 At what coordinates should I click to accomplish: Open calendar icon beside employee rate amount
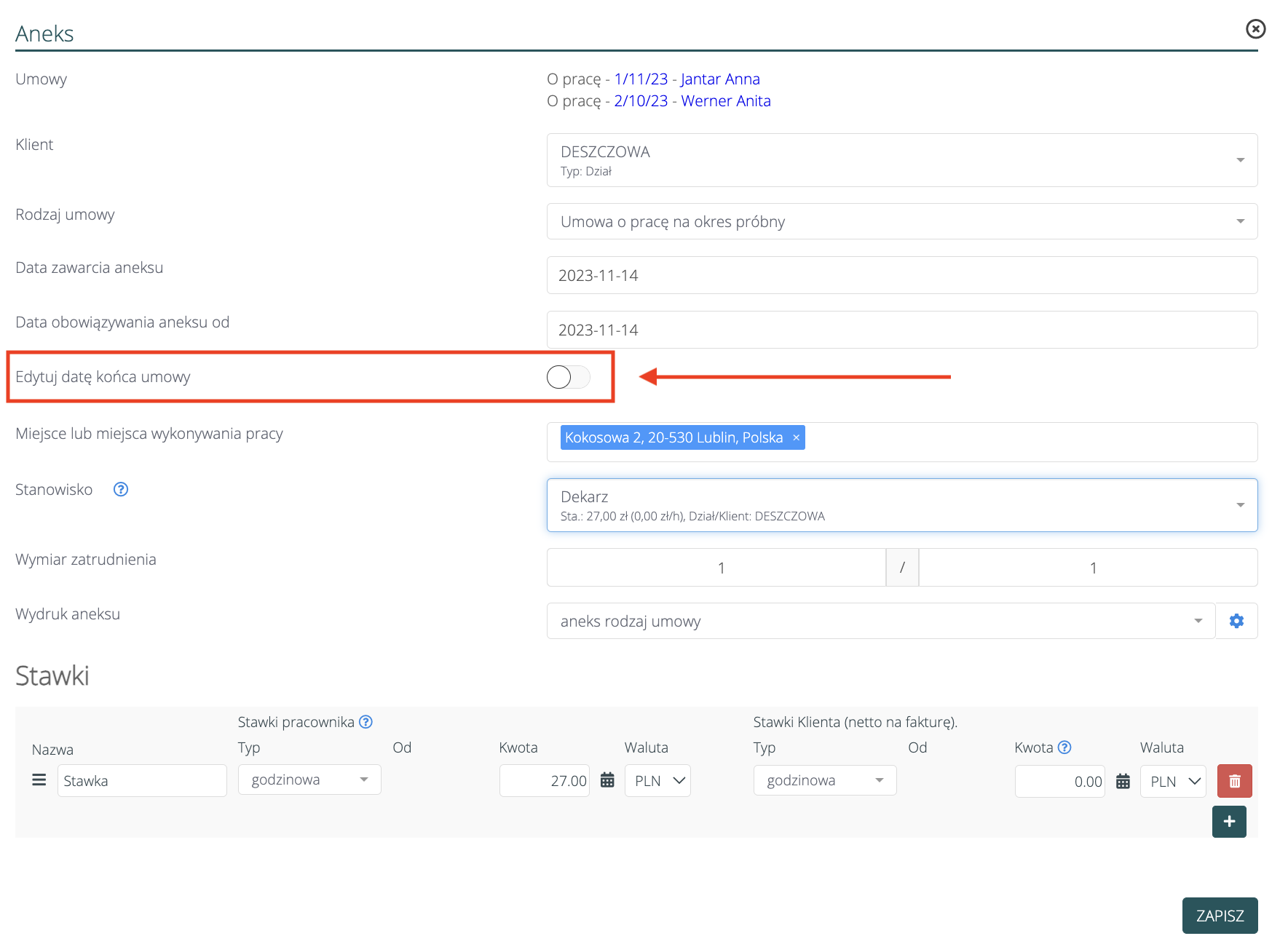point(607,781)
